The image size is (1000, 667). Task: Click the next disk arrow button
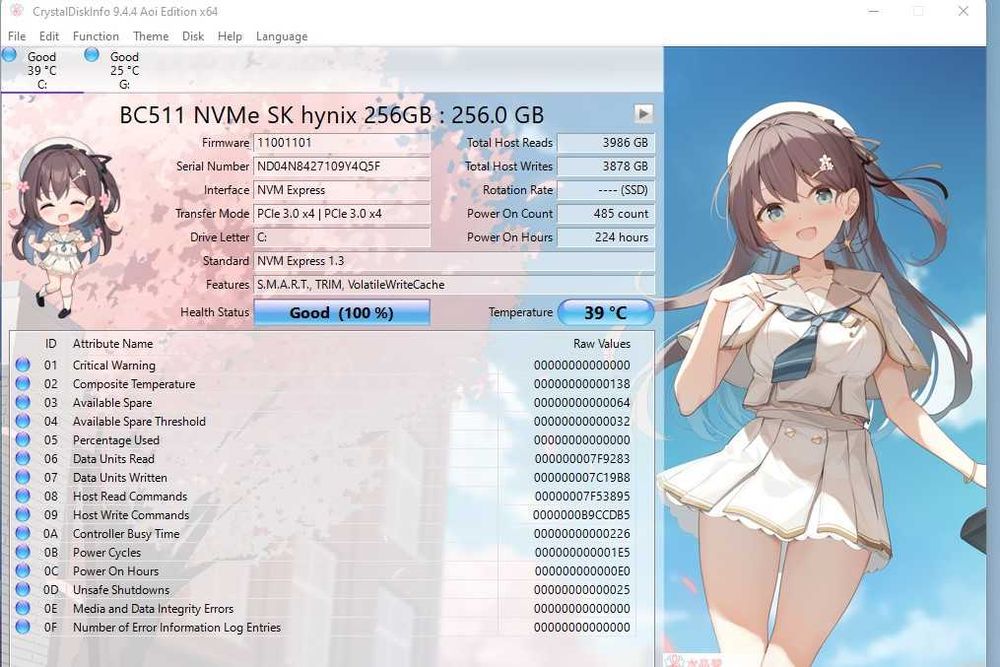coord(643,114)
